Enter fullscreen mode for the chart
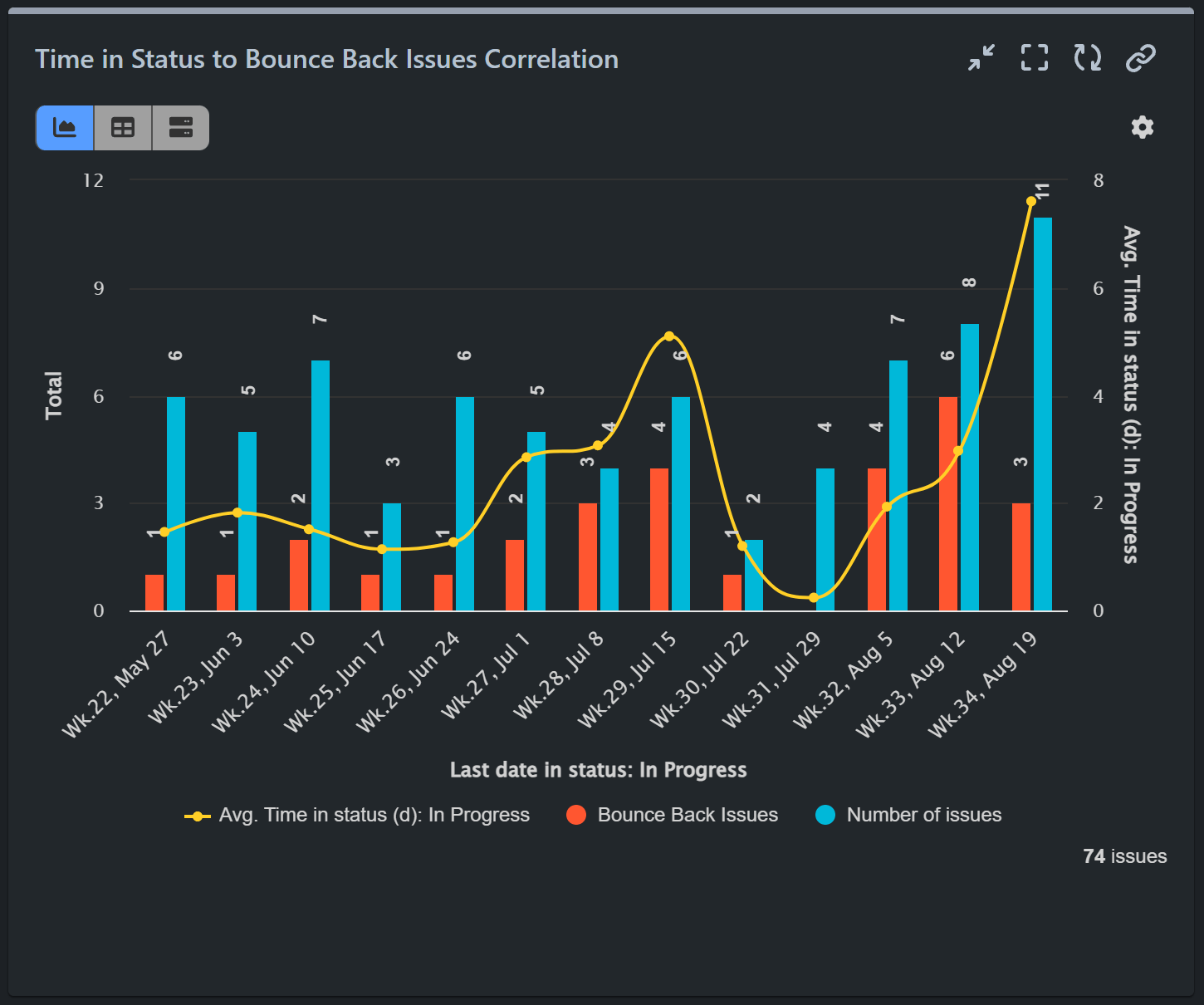Screen dimensions: 1204x1005 tap(1034, 58)
